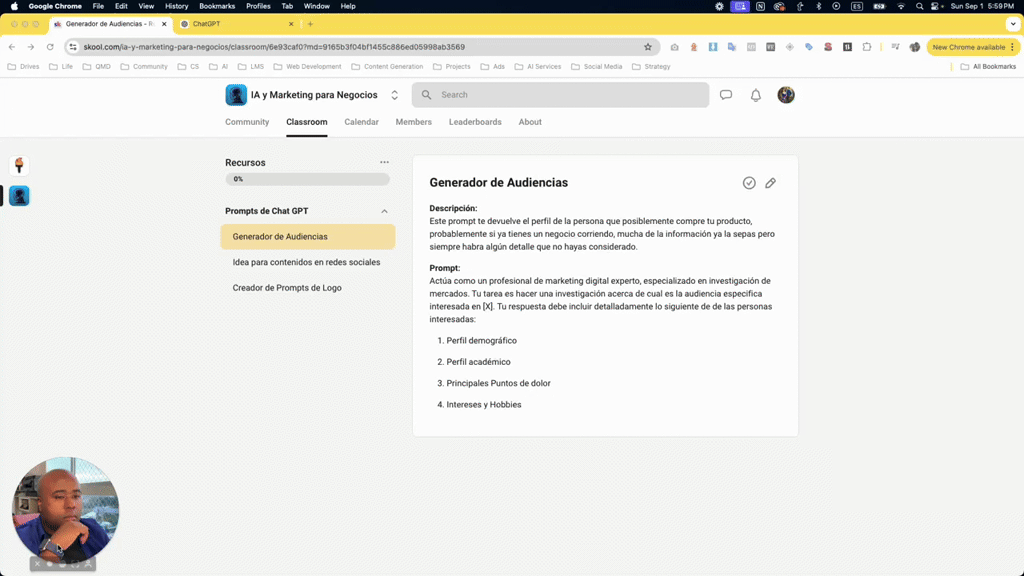This screenshot has height=576, width=1024.
Task: Open the community switcher arrows
Action: 394,95
